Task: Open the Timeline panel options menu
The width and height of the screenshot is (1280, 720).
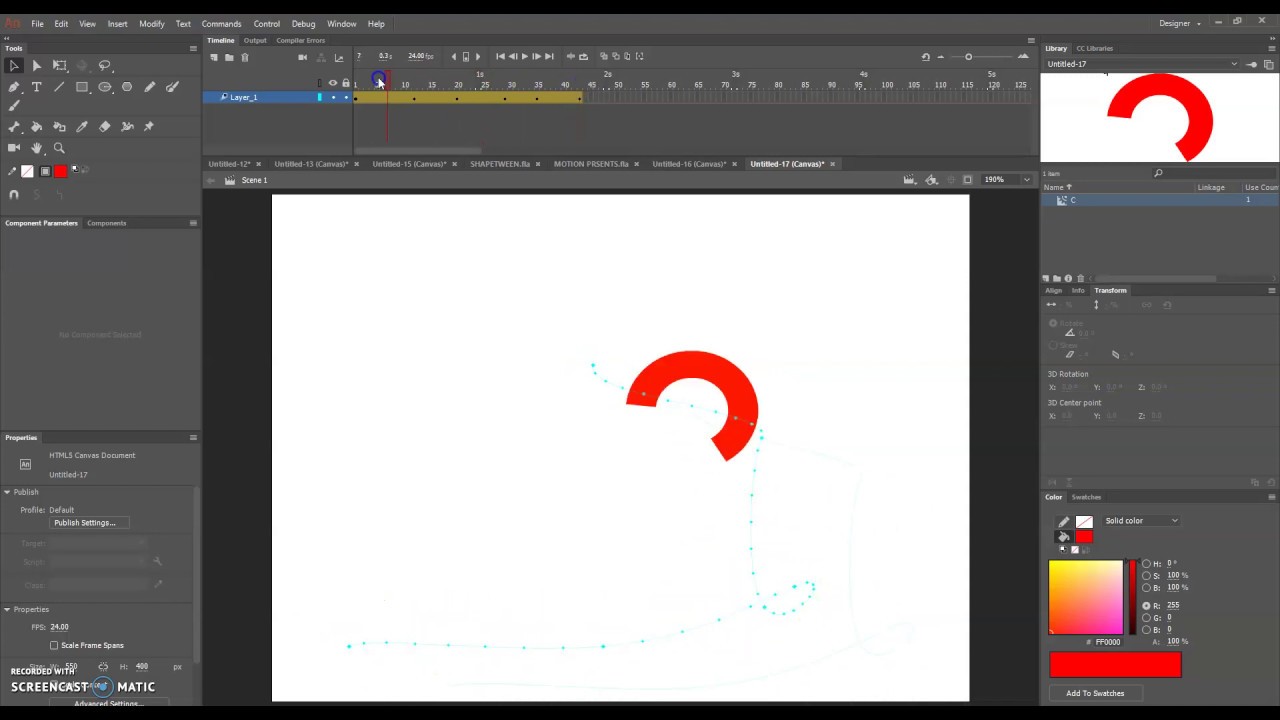Action: (1031, 41)
